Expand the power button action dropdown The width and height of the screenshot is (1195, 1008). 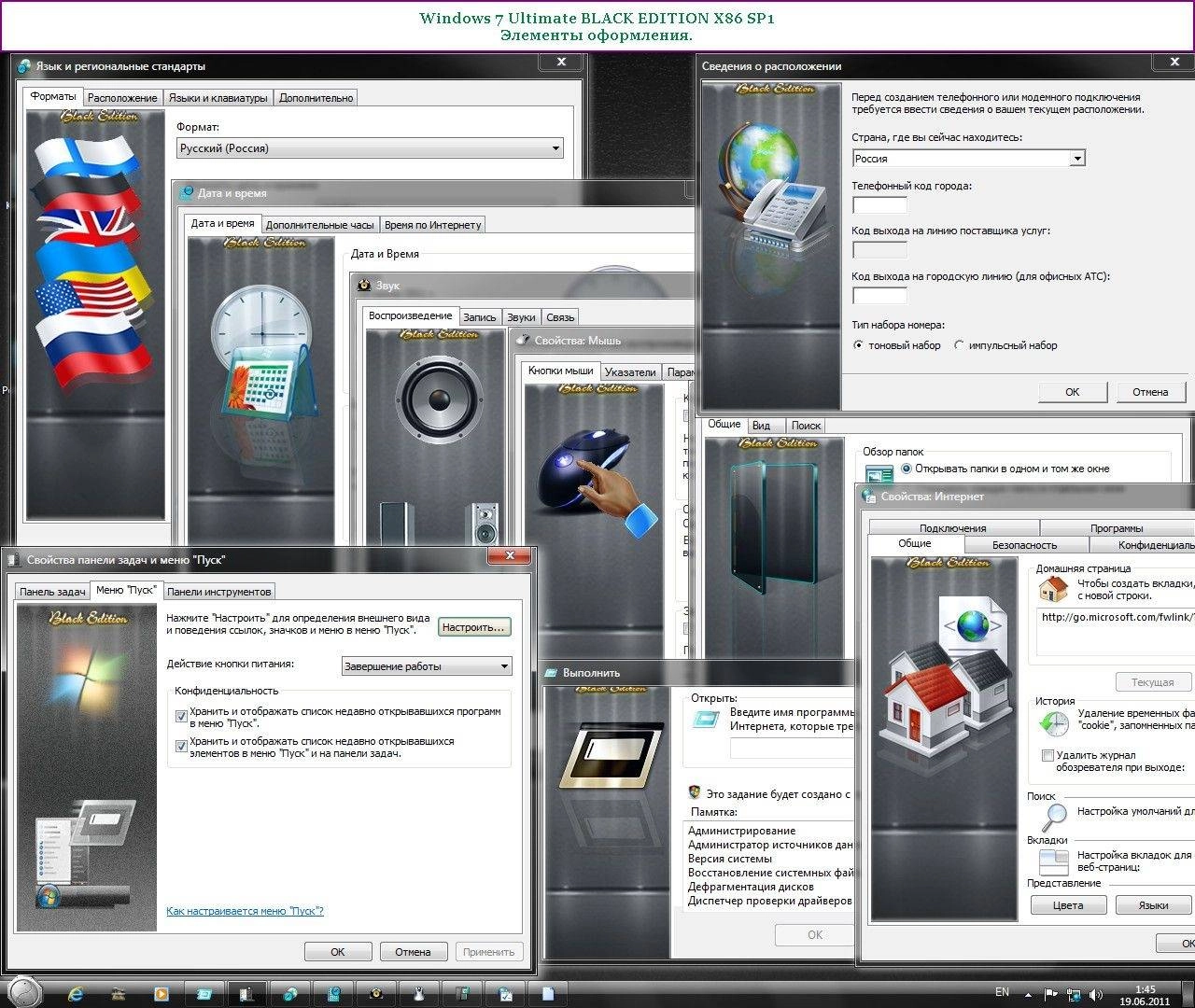(x=427, y=666)
